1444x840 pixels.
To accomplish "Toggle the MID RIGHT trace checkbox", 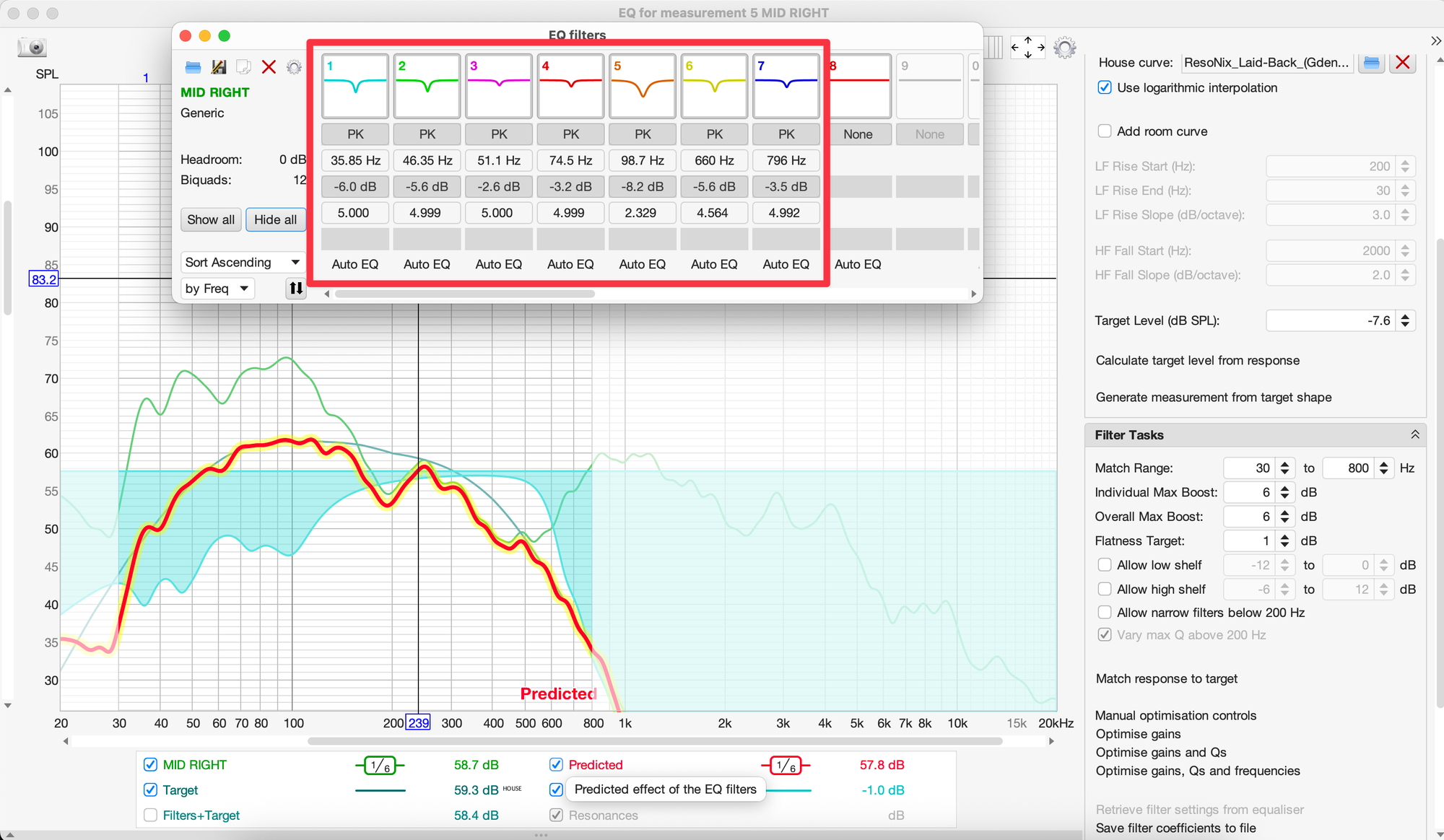I will (x=150, y=764).
